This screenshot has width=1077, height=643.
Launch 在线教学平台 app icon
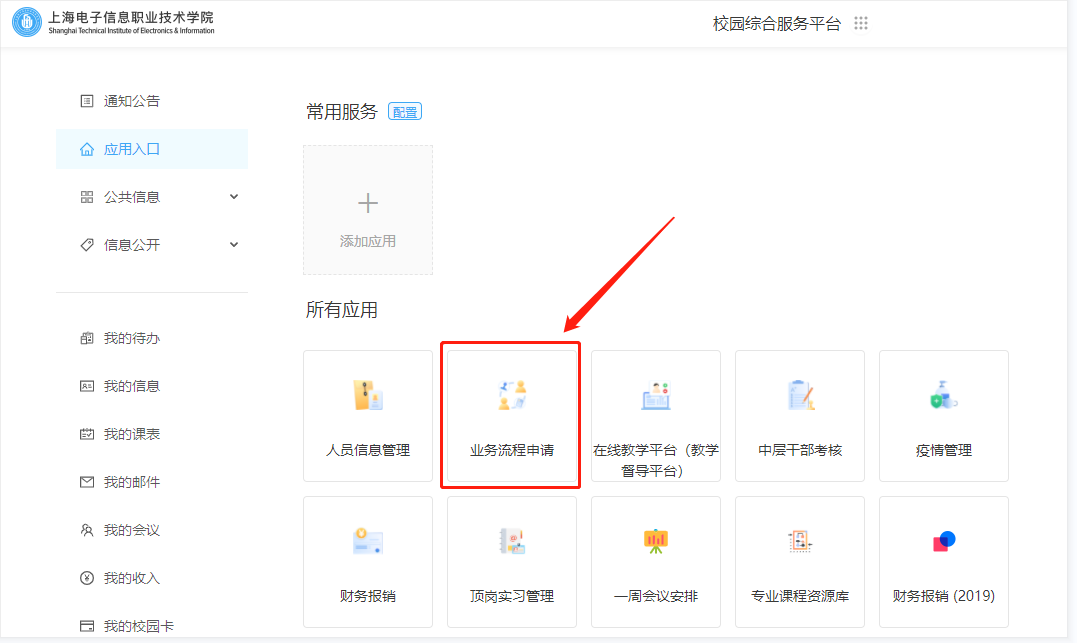coord(655,396)
